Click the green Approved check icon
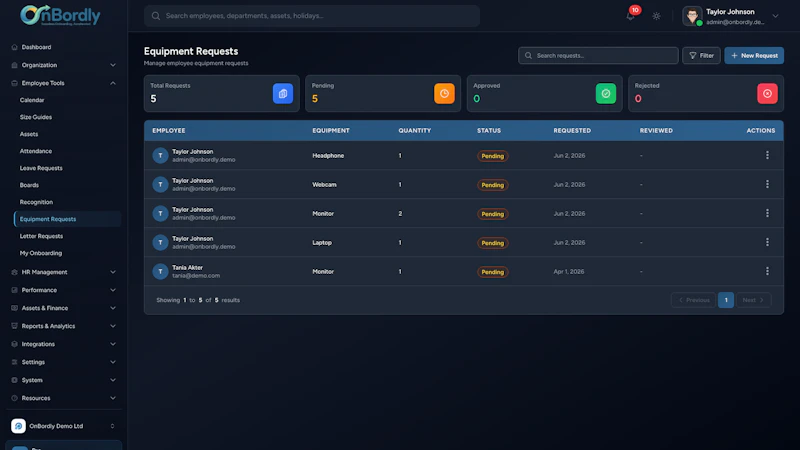 pyautogui.click(x=606, y=93)
